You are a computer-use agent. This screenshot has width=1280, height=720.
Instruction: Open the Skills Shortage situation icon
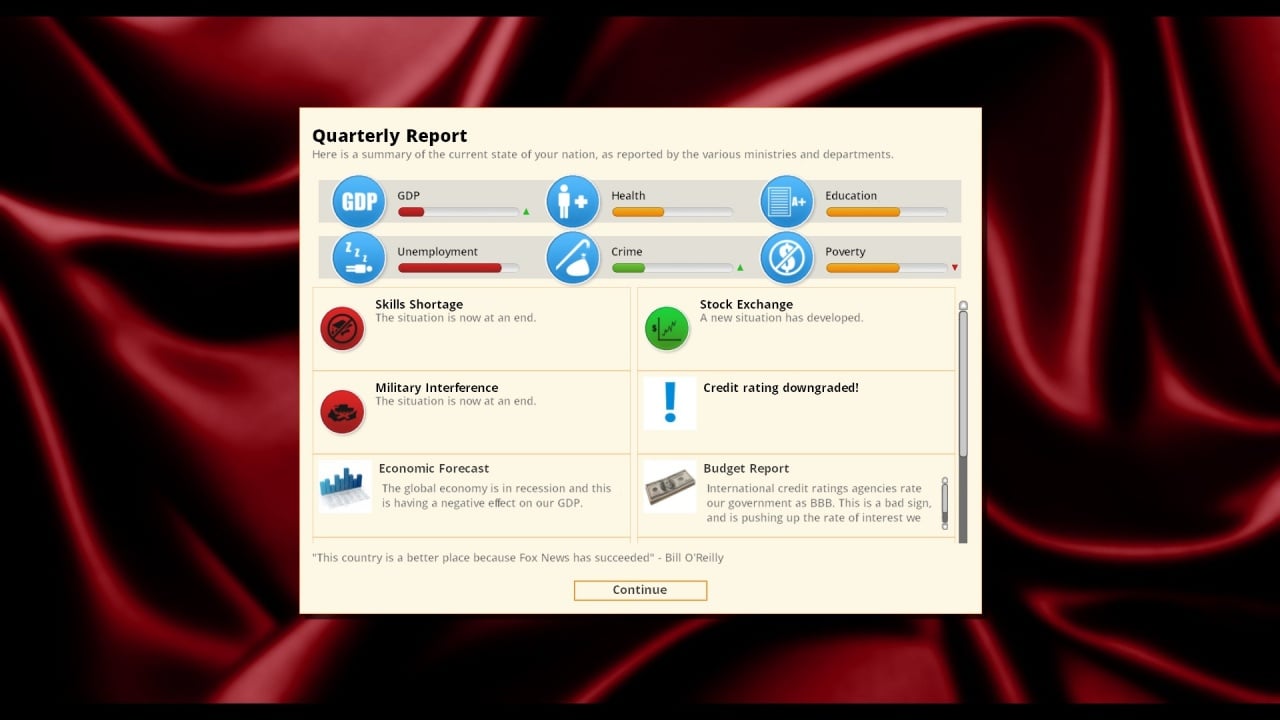coord(342,328)
